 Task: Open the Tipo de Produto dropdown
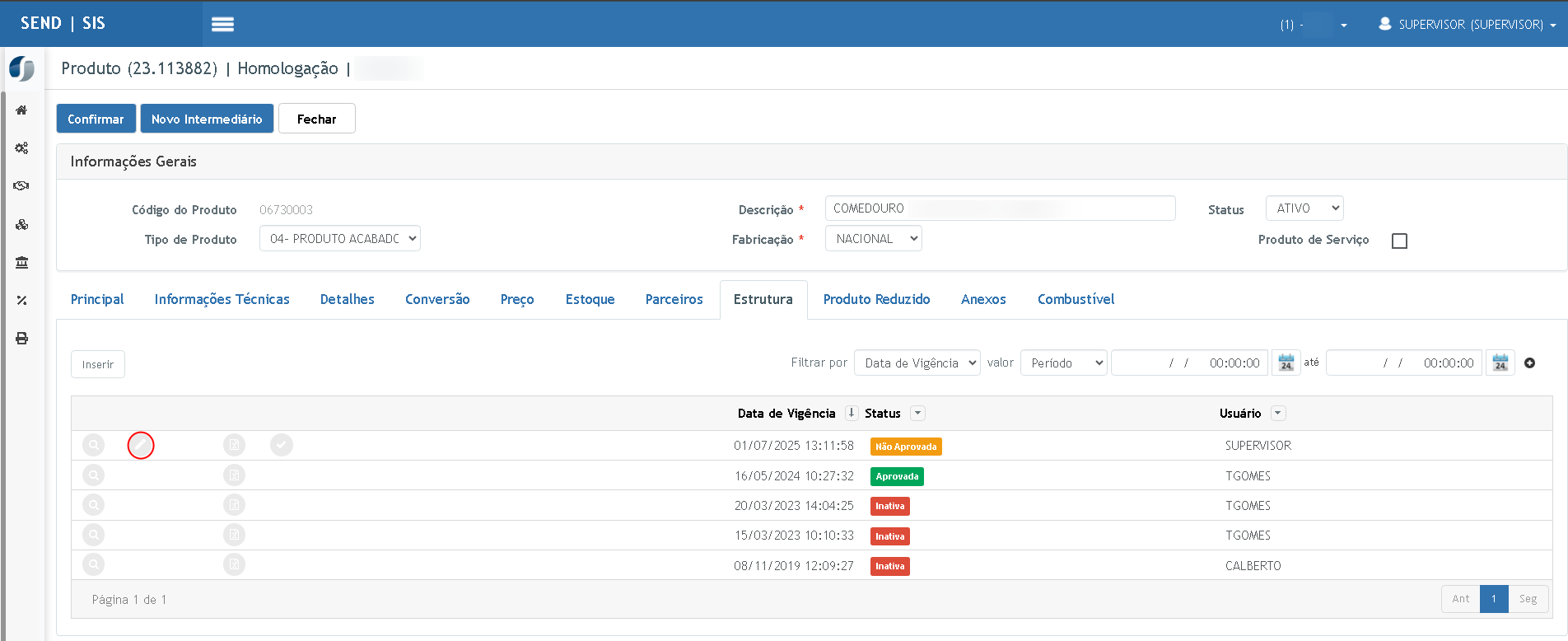[340, 239]
